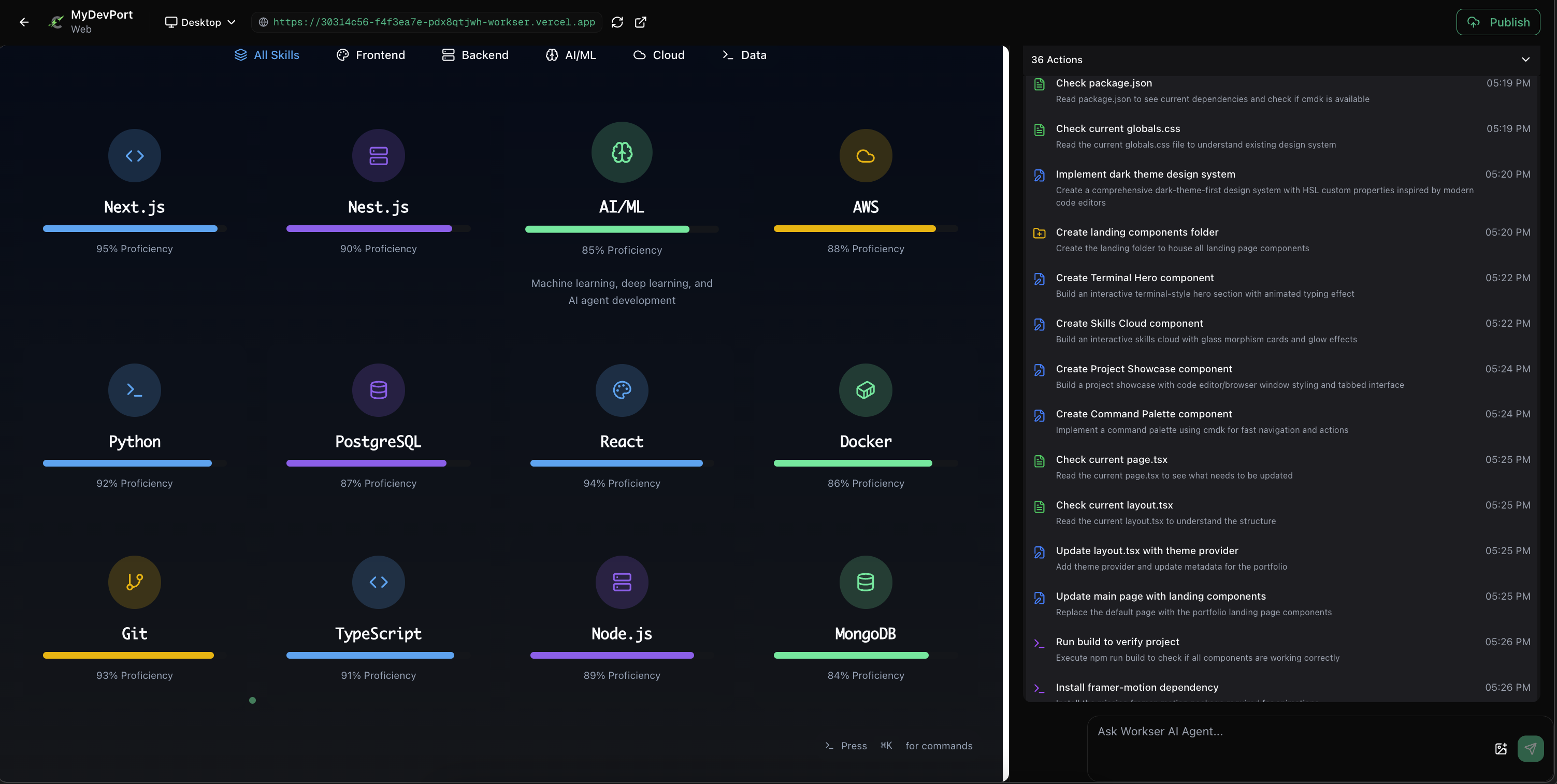Click the Next.js proficiency progress bar
Viewport: 1557px width, 784px height.
point(134,229)
